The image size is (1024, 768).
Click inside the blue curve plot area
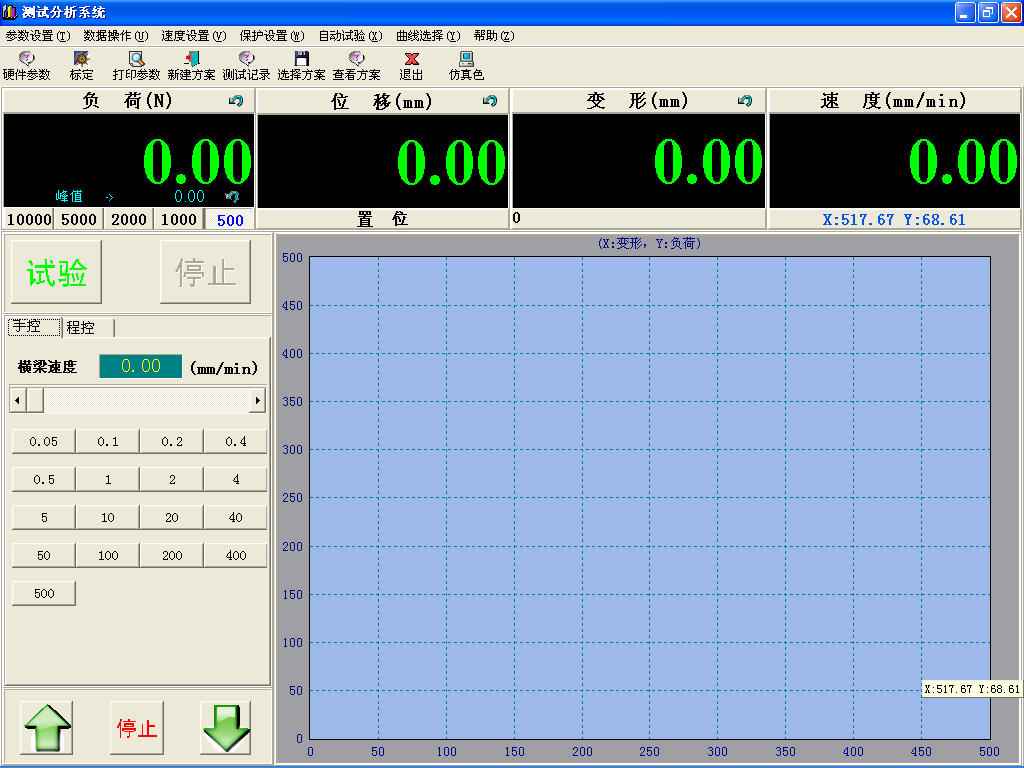click(x=650, y=498)
